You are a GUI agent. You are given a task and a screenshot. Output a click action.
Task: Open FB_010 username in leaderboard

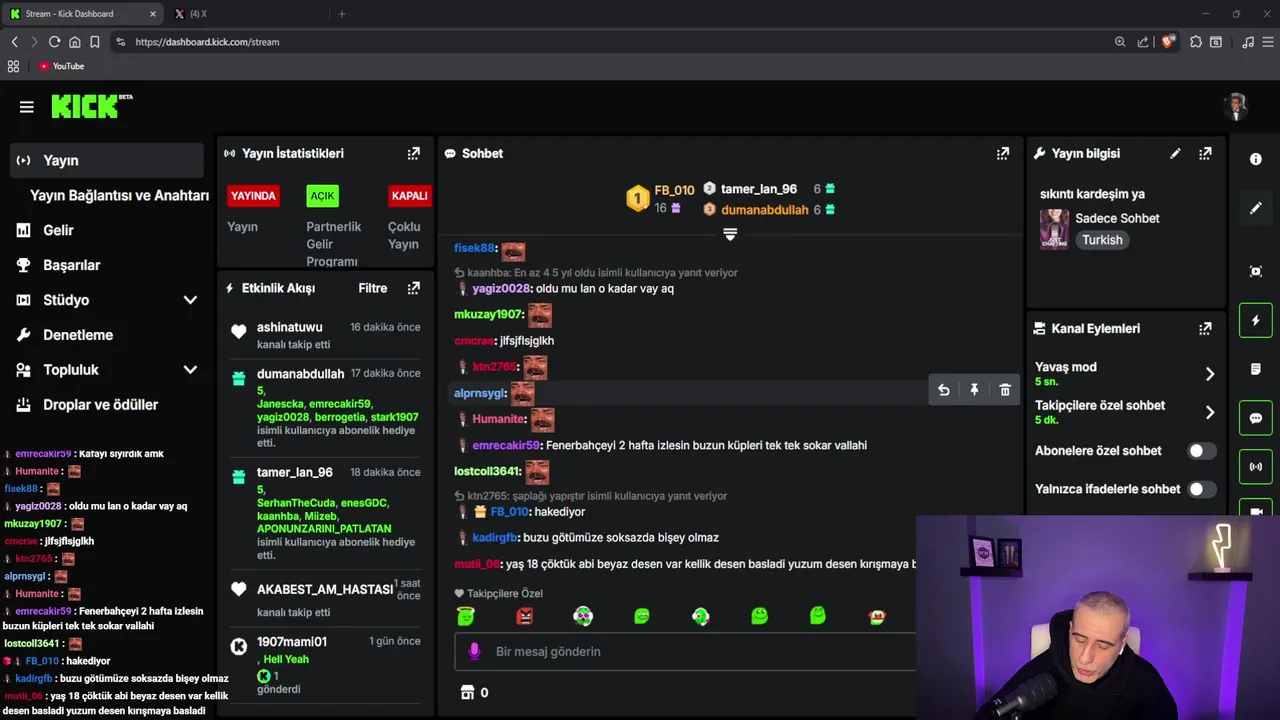pos(674,190)
